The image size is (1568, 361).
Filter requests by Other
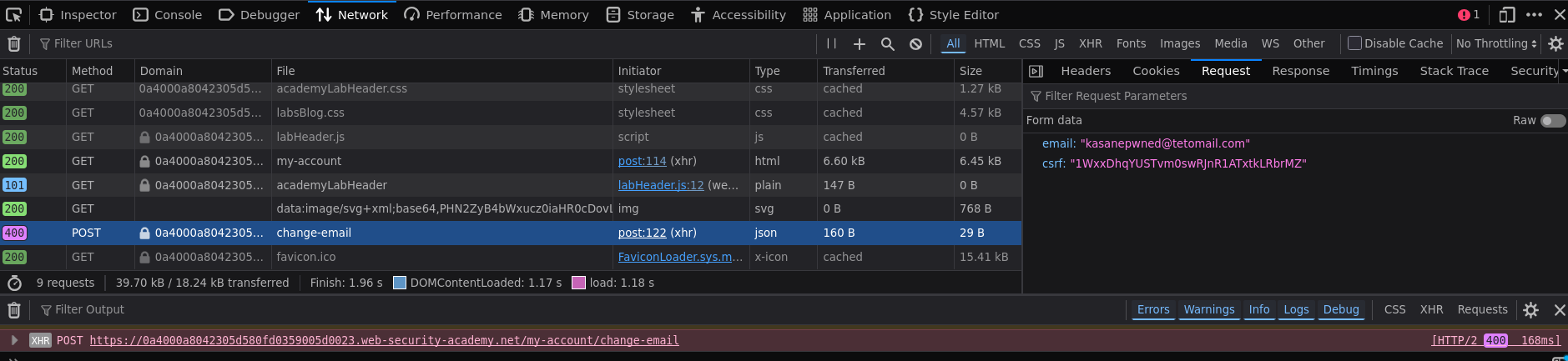tap(1308, 43)
